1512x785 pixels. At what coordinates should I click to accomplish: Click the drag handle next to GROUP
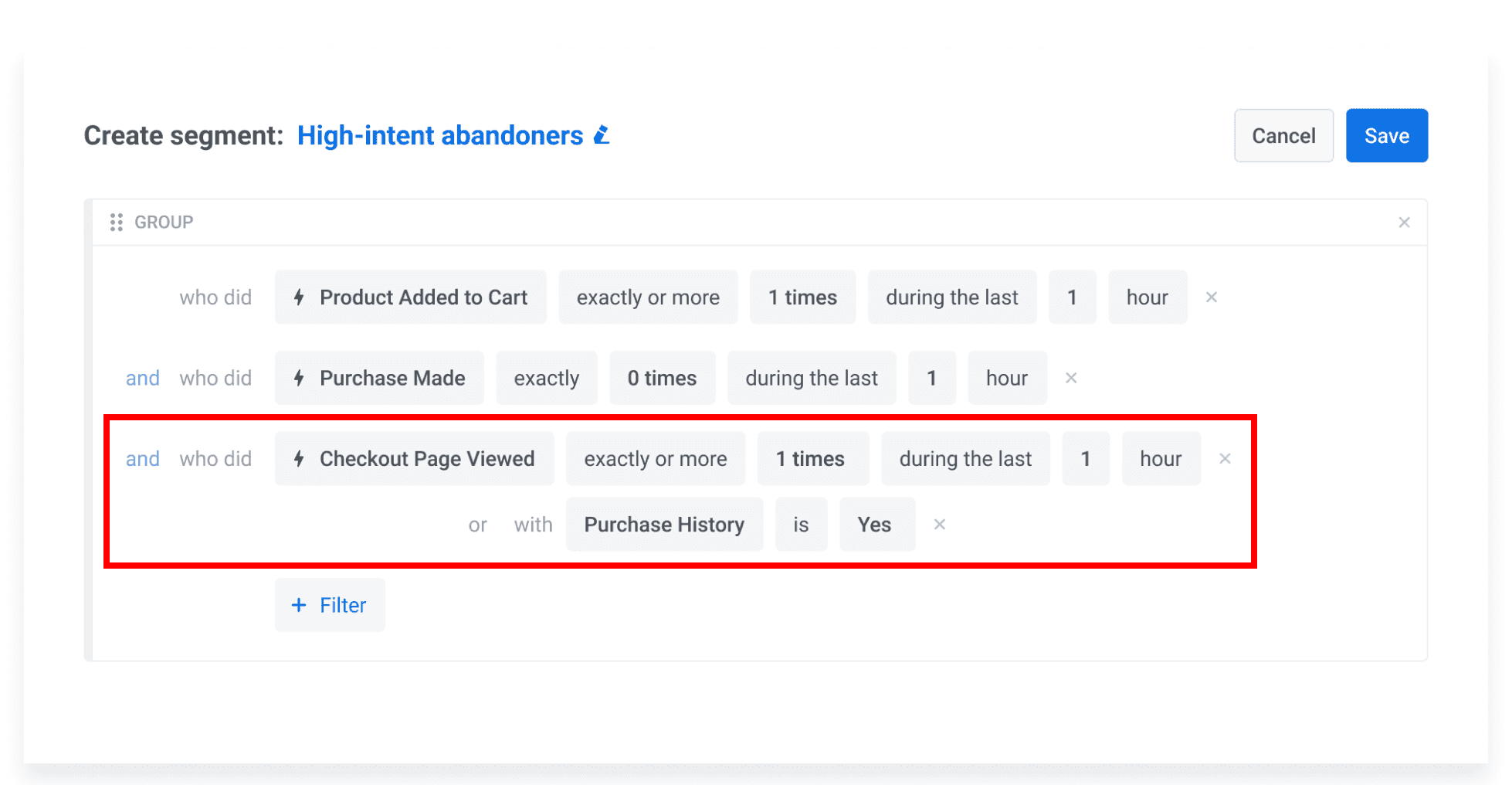pyautogui.click(x=117, y=222)
